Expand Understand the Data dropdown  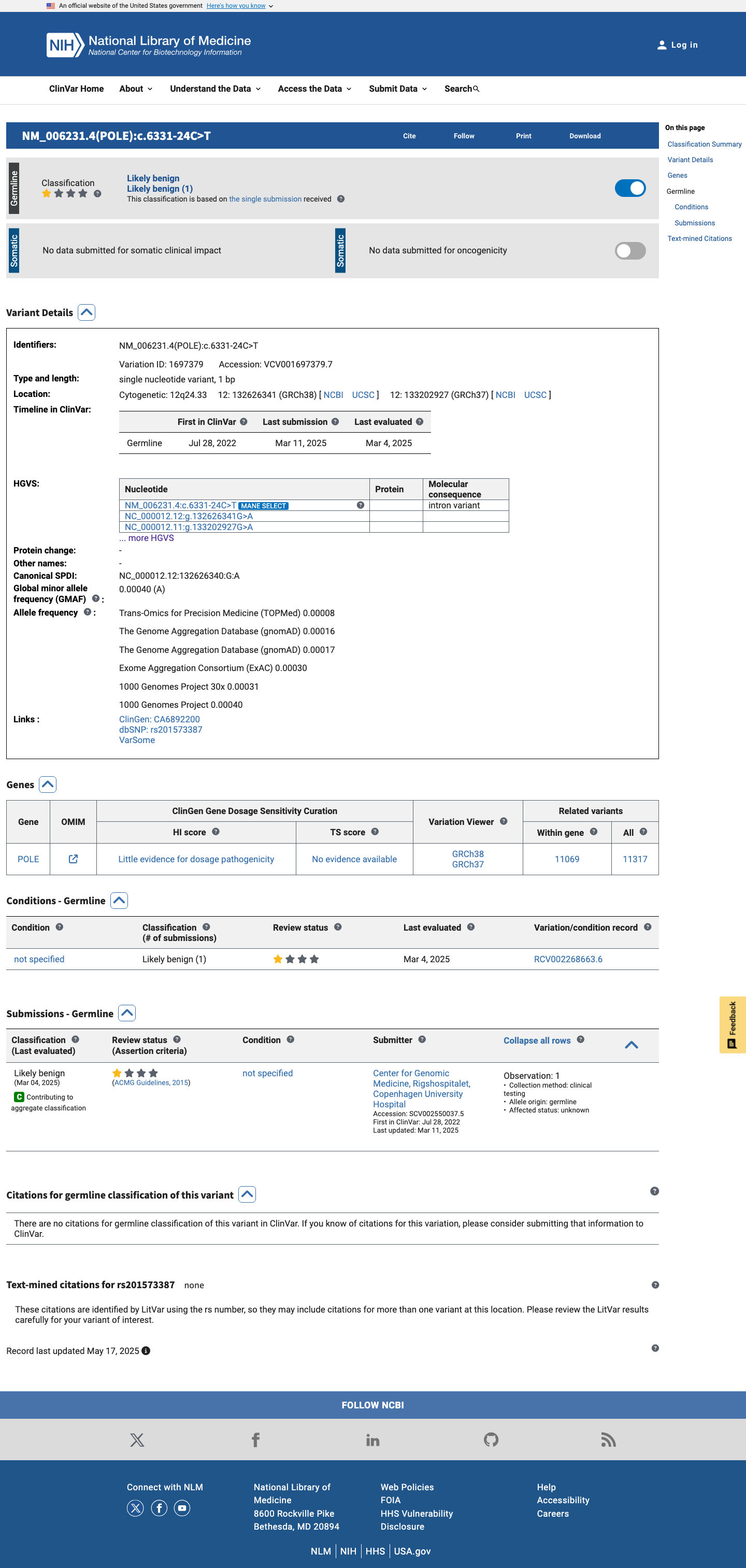tap(216, 89)
